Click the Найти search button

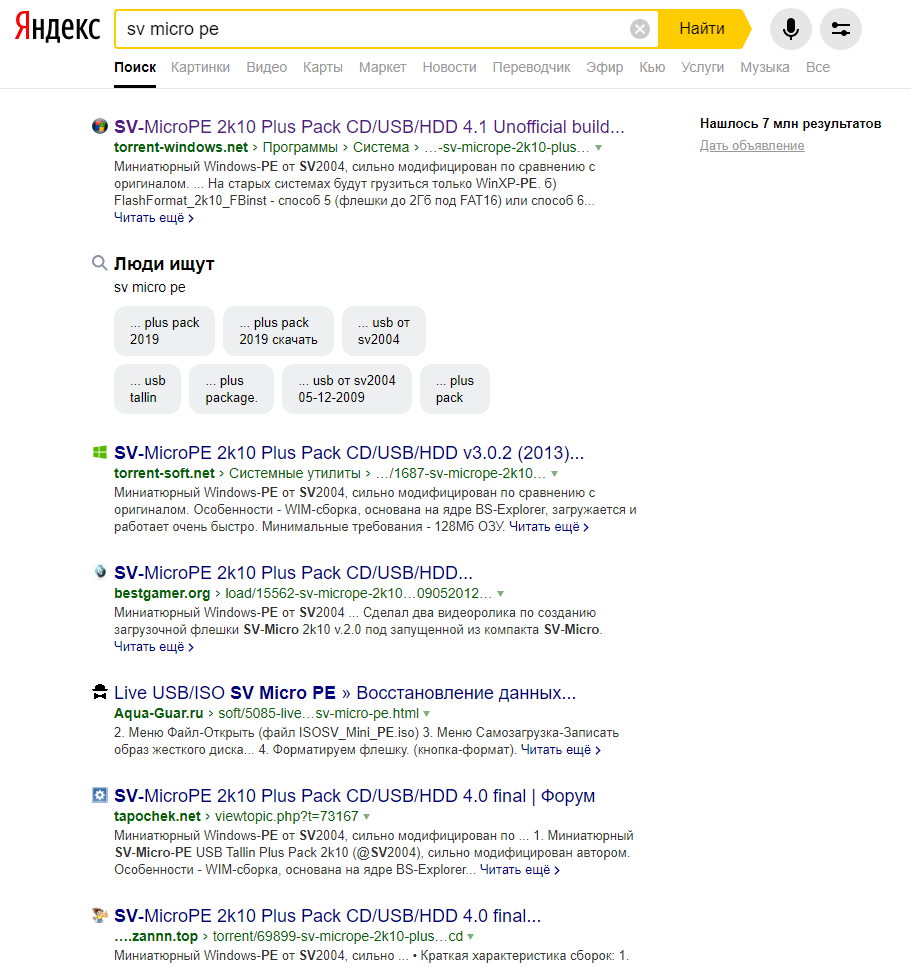(702, 29)
